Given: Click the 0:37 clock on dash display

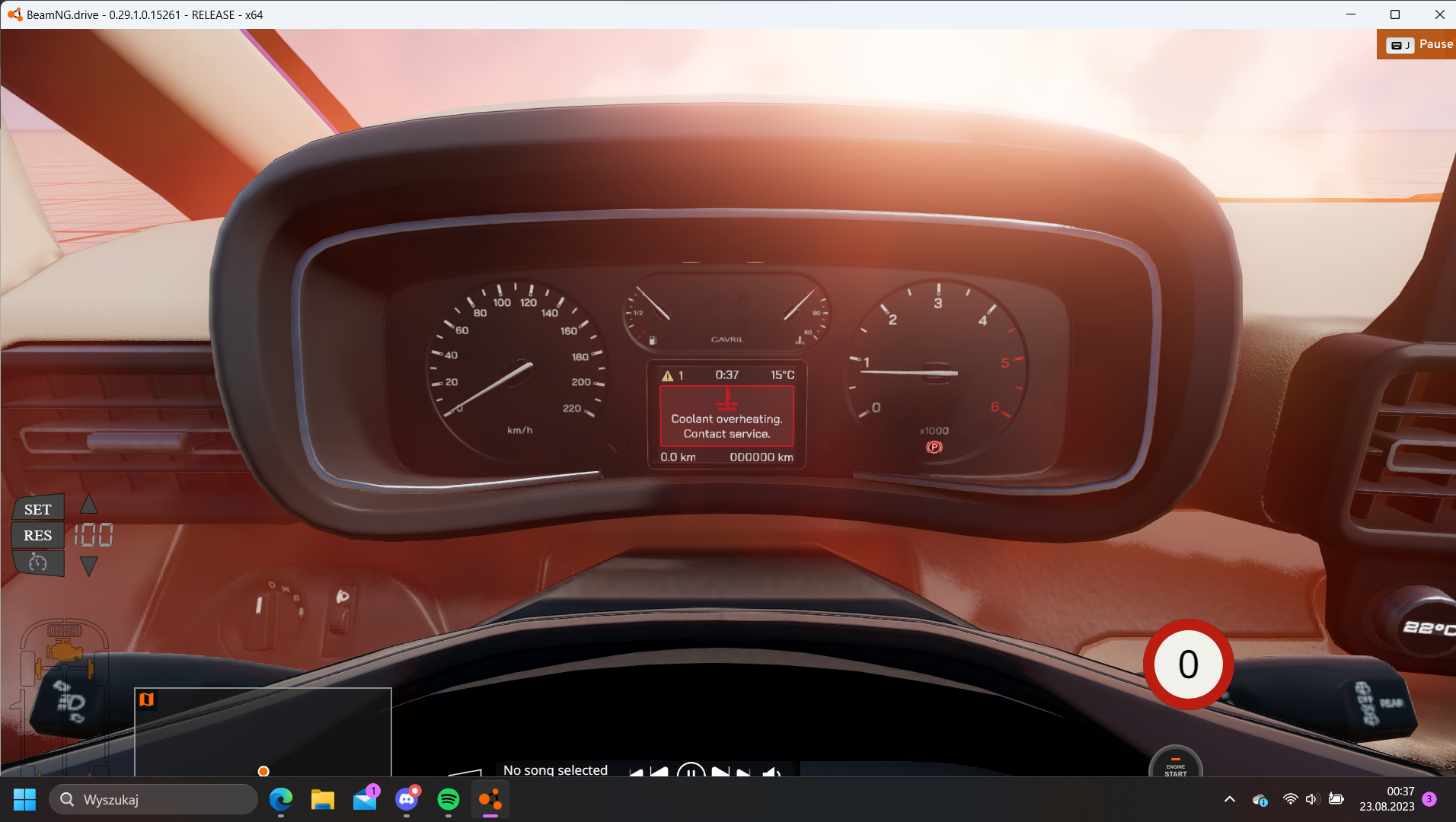Looking at the screenshot, I should (726, 374).
